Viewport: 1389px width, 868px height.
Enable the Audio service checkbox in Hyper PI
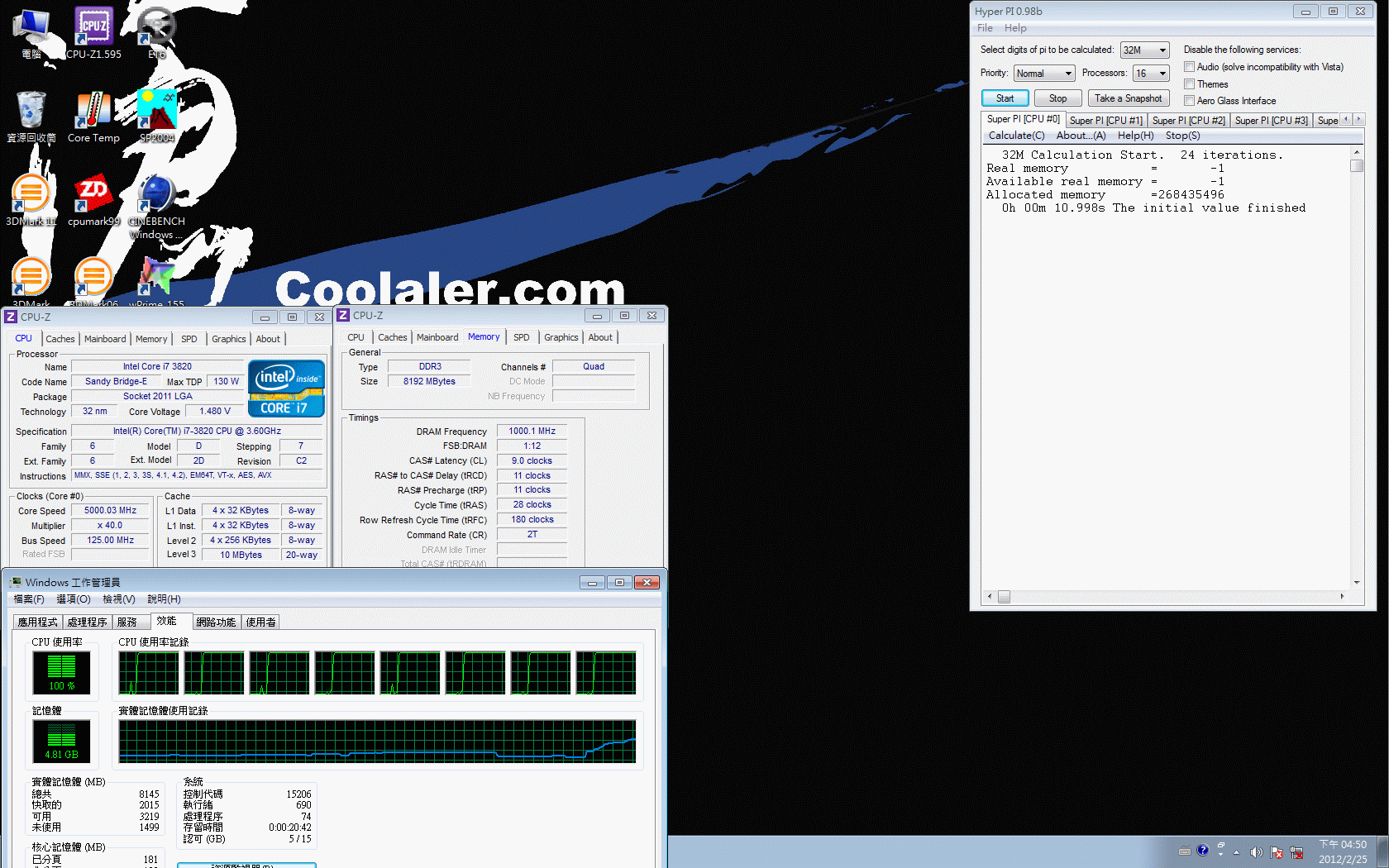(1189, 67)
